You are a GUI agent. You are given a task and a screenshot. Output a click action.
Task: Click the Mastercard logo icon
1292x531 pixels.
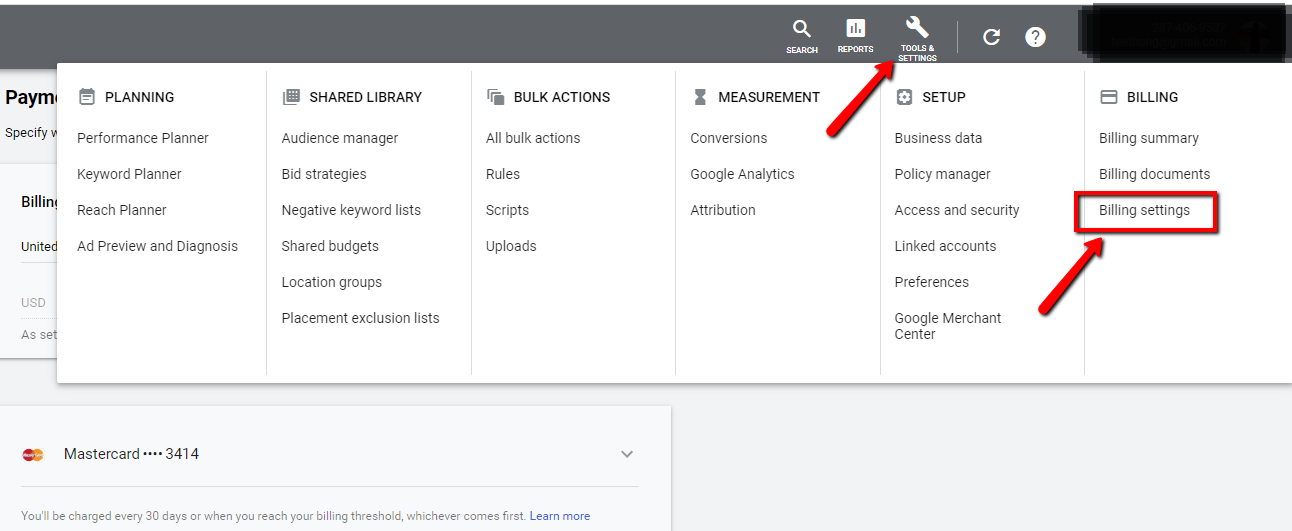pos(33,455)
